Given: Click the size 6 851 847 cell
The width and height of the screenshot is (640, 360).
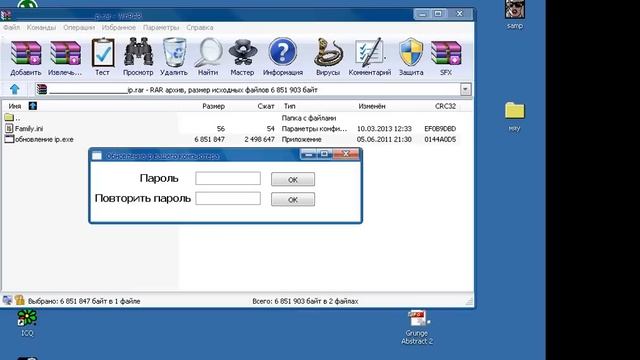Looking at the screenshot, I should 209,139.
